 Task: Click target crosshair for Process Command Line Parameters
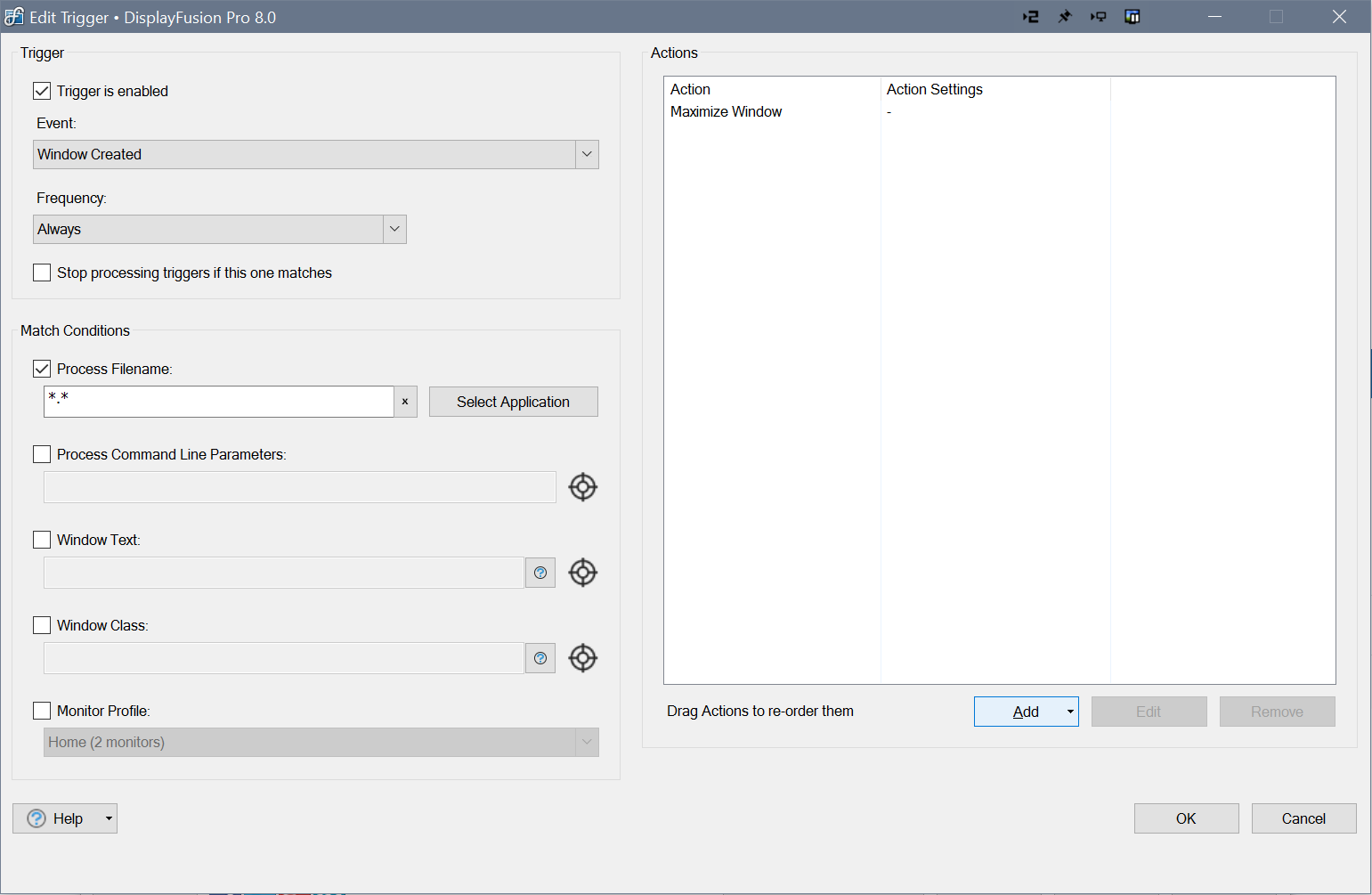coord(582,487)
